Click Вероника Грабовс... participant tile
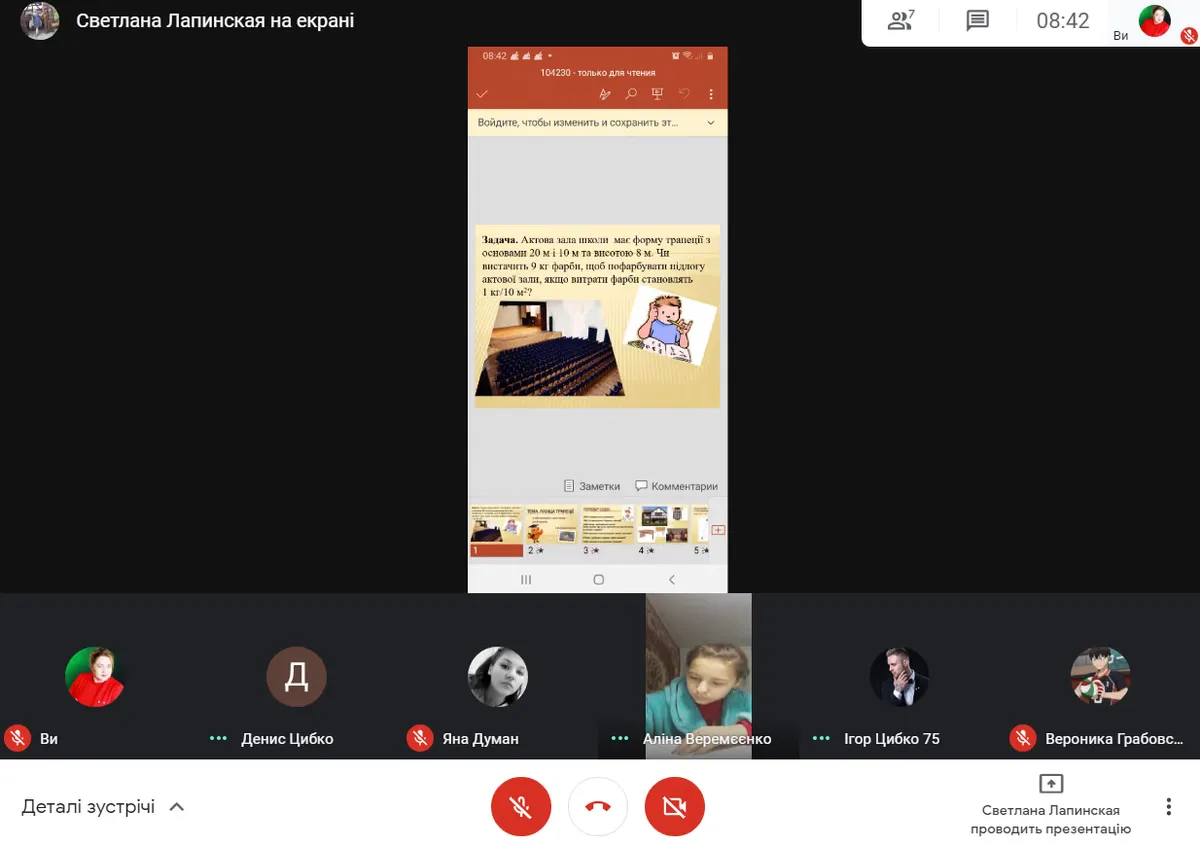1200x845 pixels. click(x=1100, y=677)
